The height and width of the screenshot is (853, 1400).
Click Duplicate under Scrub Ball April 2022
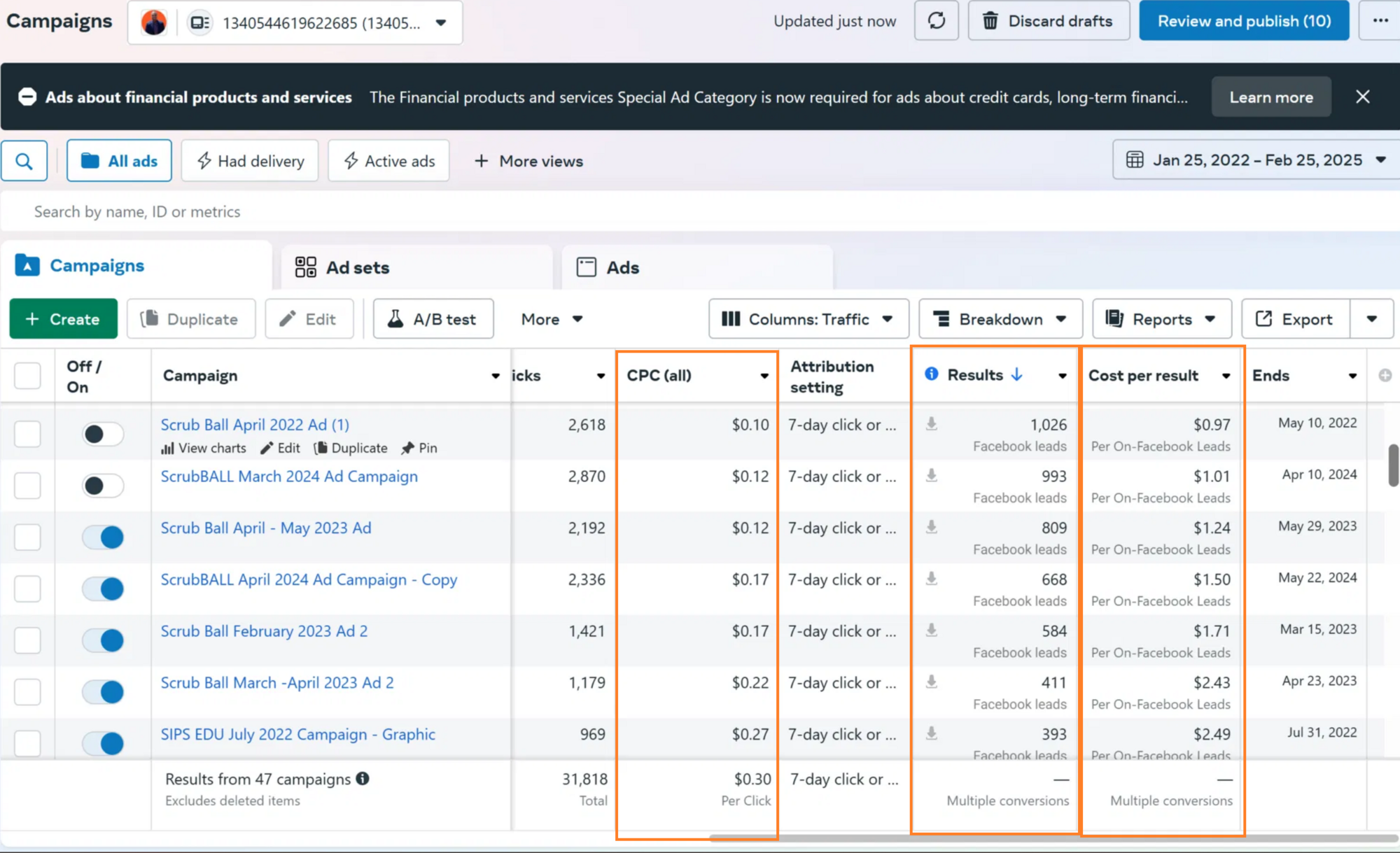pyautogui.click(x=351, y=448)
